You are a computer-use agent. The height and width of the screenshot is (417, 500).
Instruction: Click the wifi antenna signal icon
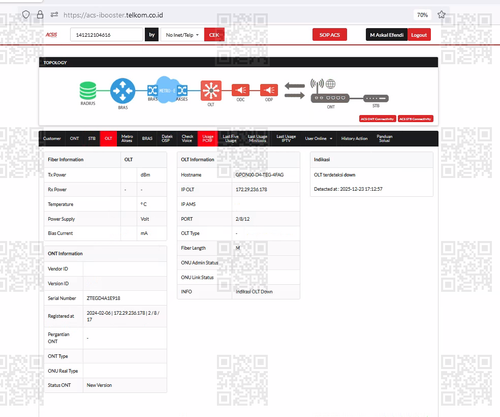pyautogui.click(x=317, y=84)
